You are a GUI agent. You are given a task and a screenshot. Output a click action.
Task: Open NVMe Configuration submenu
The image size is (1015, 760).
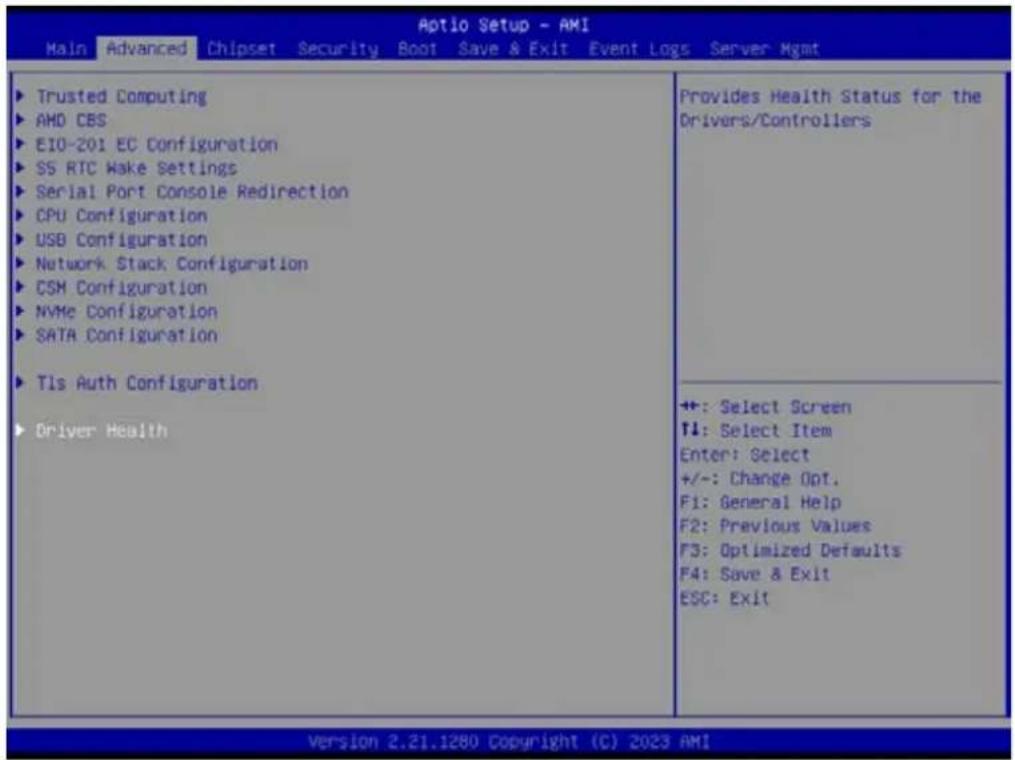click(127, 312)
